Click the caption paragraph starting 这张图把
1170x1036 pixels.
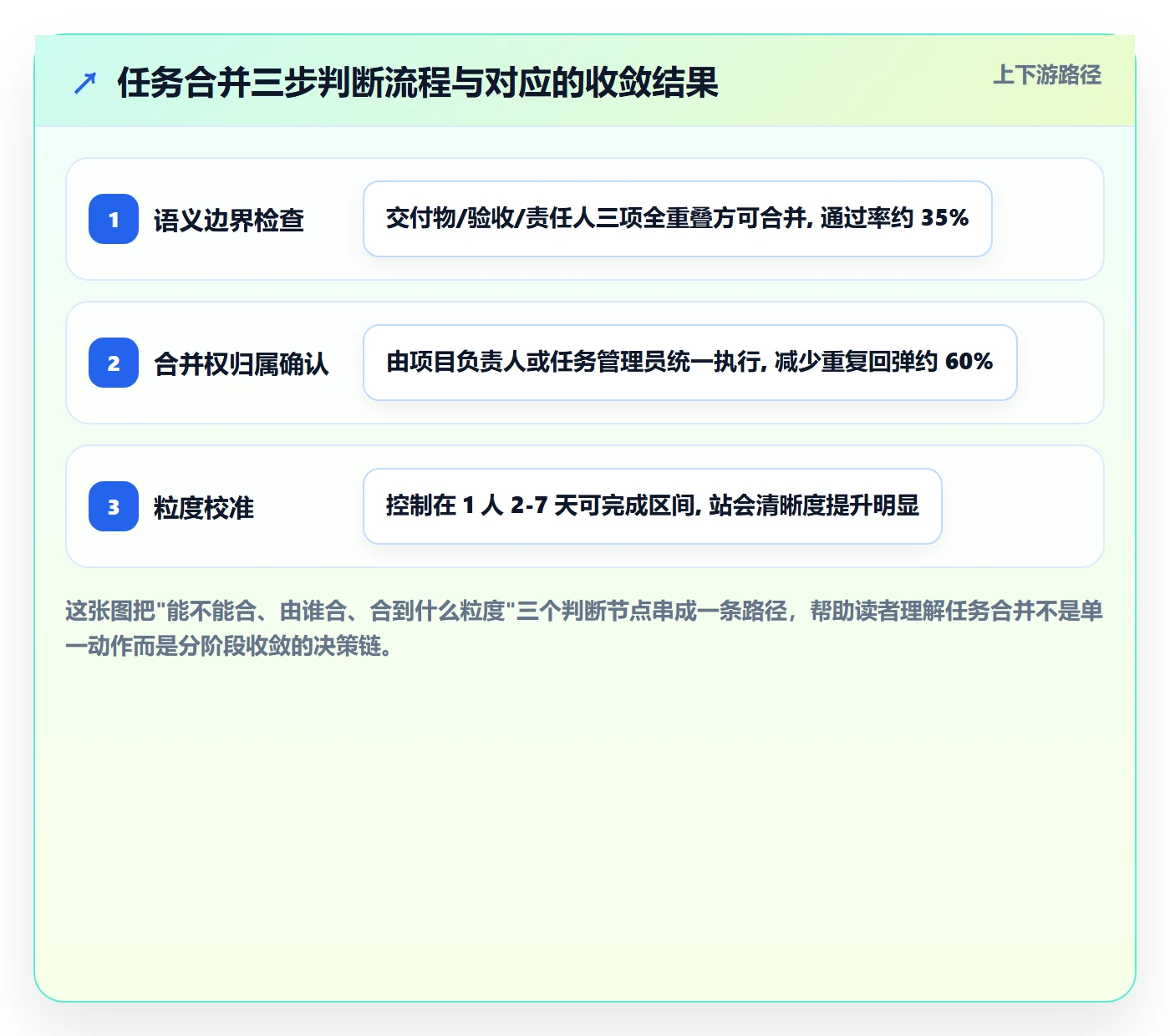tap(584, 628)
